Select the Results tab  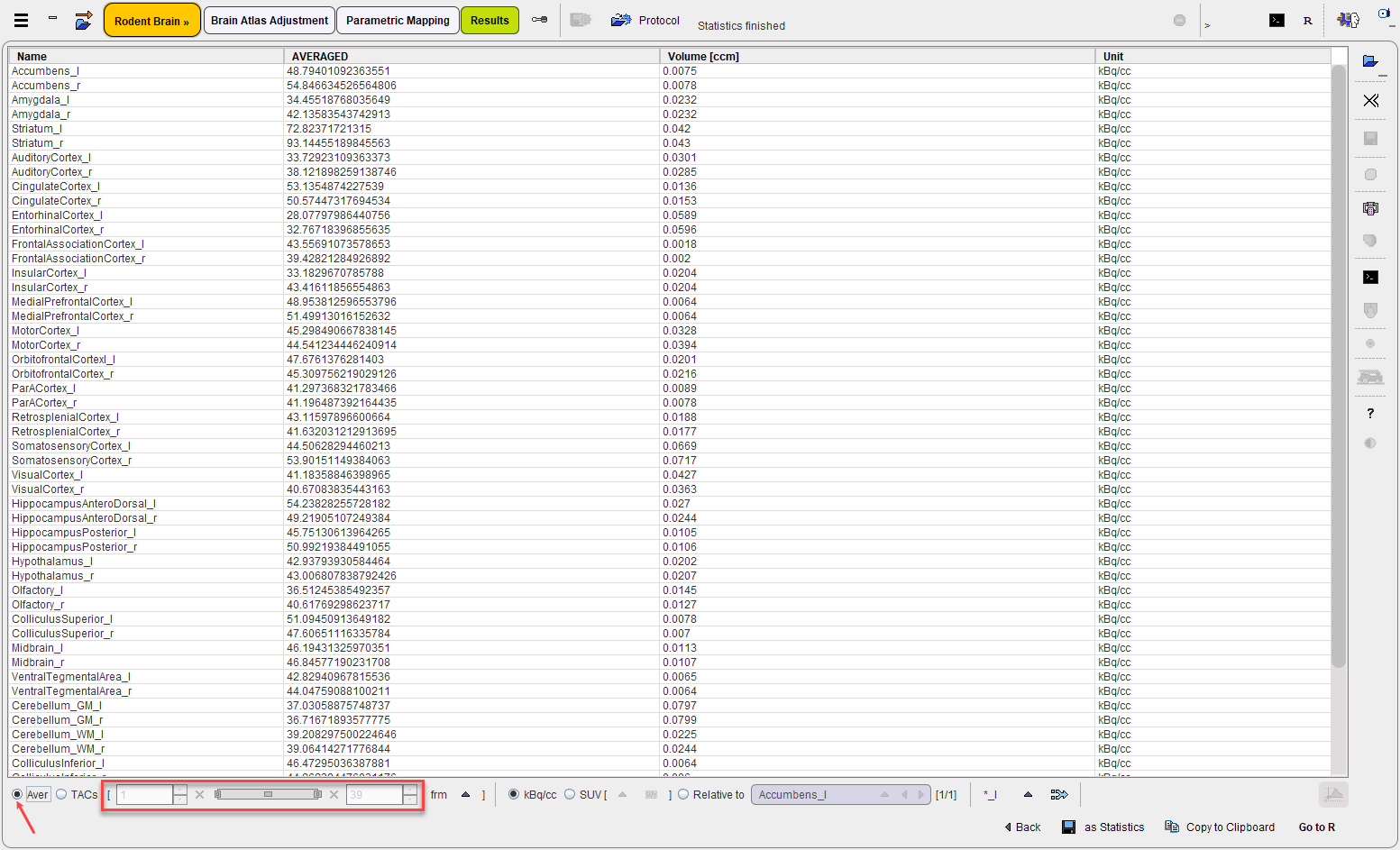(490, 20)
